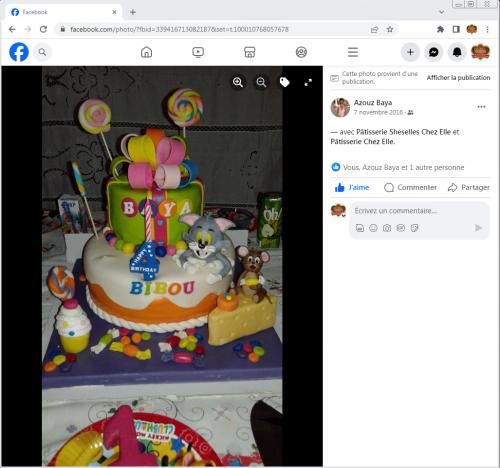Click the browser back arrow

point(12,29)
